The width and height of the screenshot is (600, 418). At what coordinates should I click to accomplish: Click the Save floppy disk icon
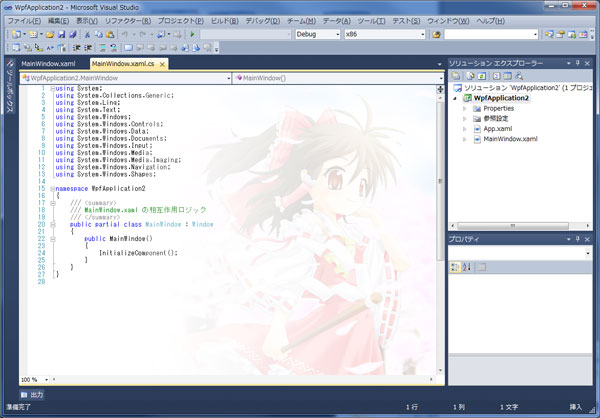61,34
